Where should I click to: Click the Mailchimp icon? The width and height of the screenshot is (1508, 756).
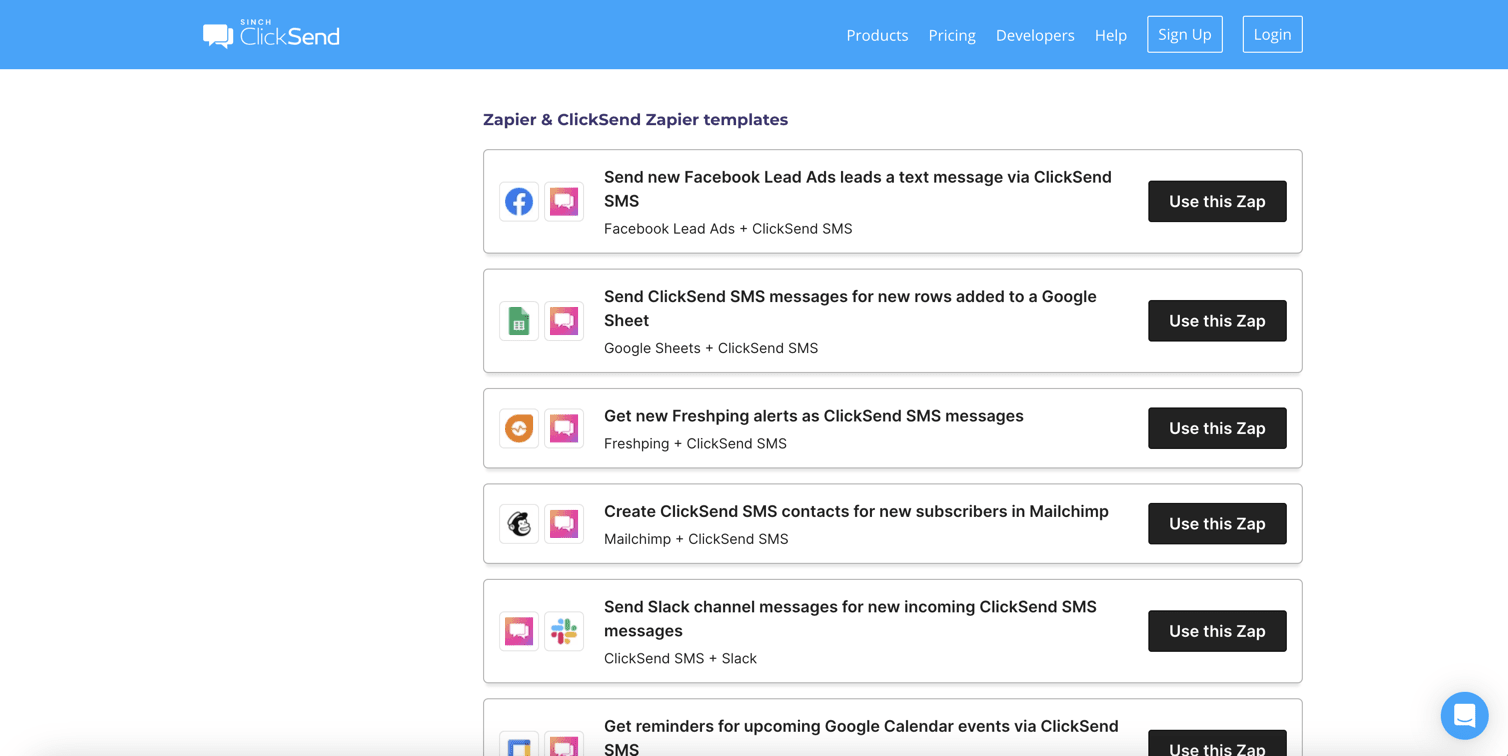point(519,524)
